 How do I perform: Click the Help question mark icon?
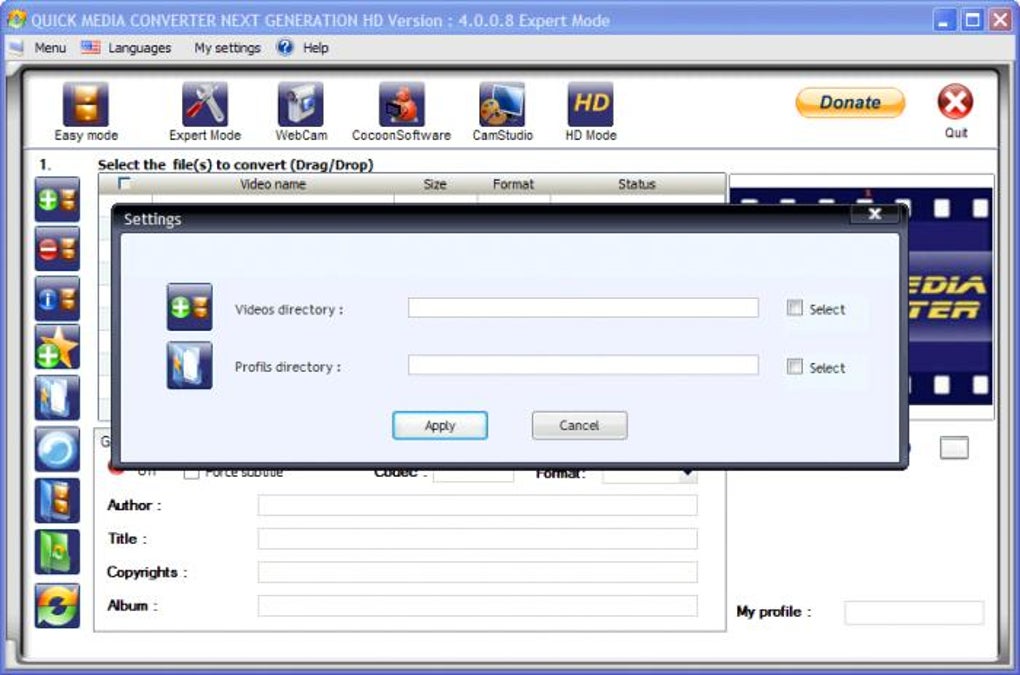click(x=285, y=47)
